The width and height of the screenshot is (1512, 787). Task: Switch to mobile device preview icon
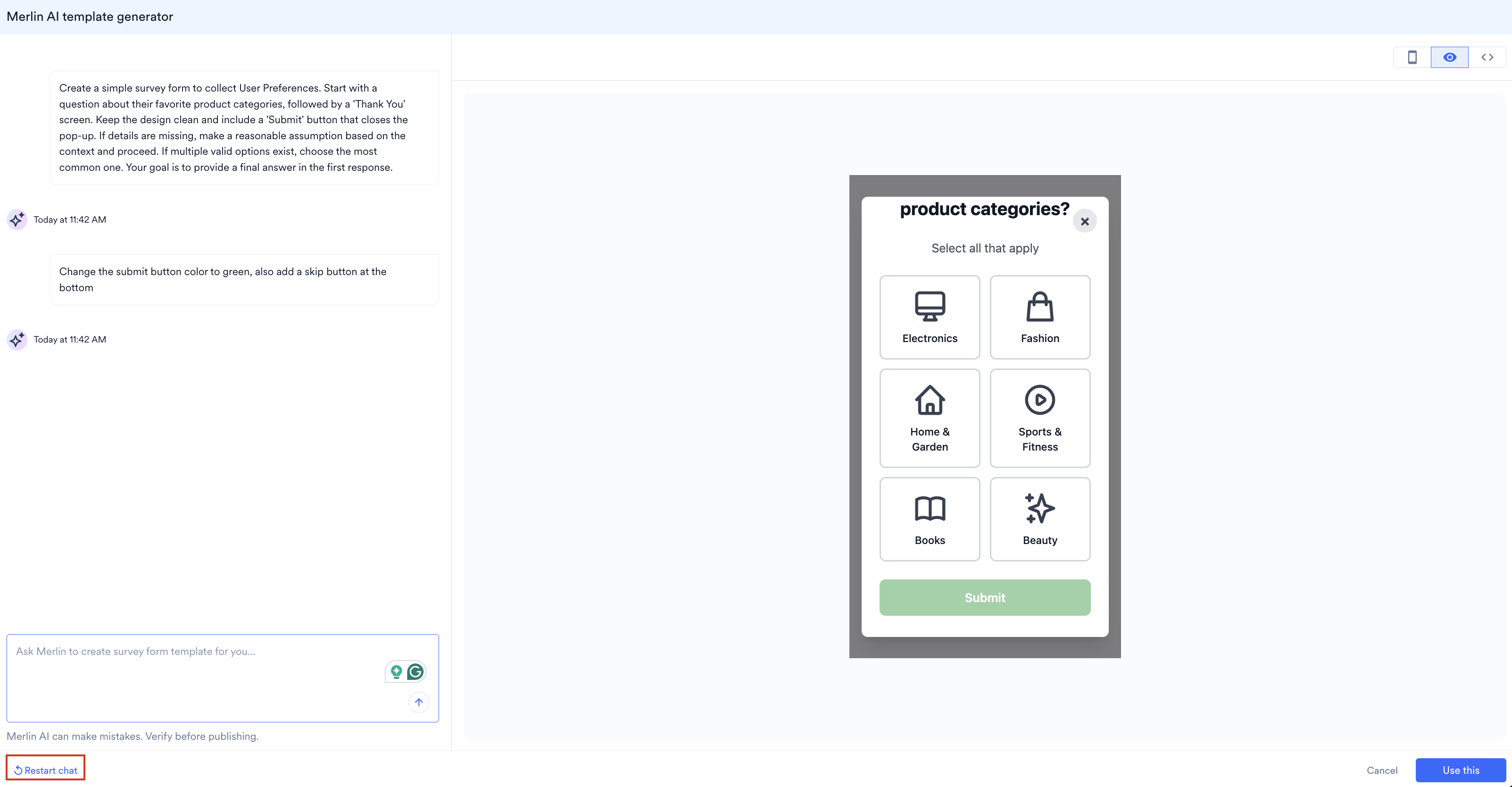pos(1412,58)
